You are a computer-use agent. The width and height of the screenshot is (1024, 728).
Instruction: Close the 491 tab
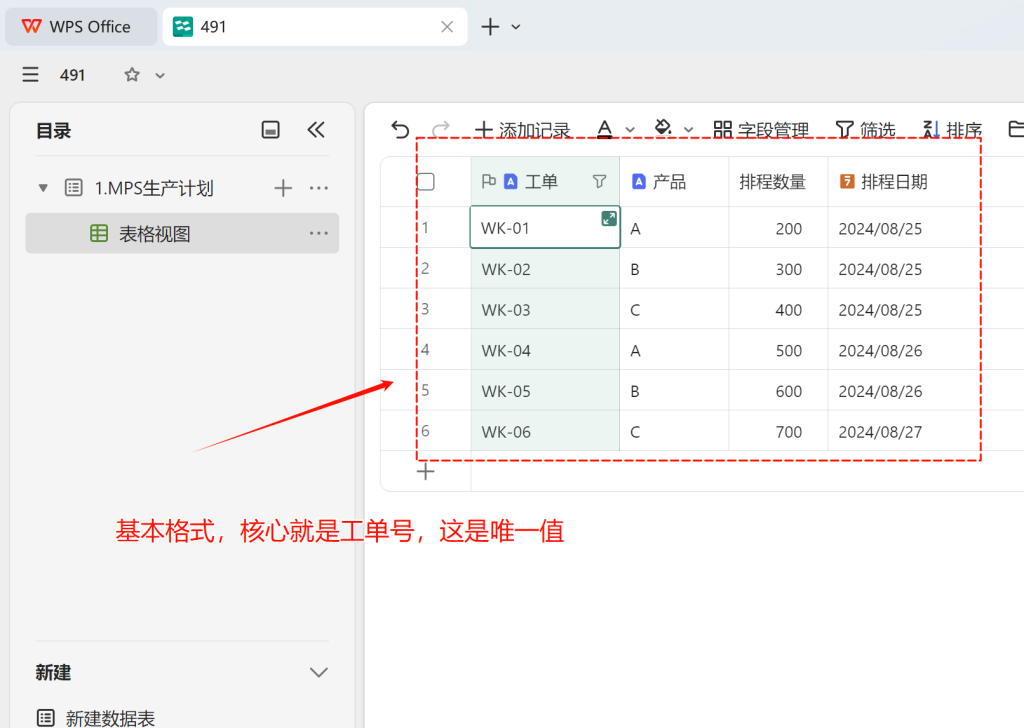(447, 27)
